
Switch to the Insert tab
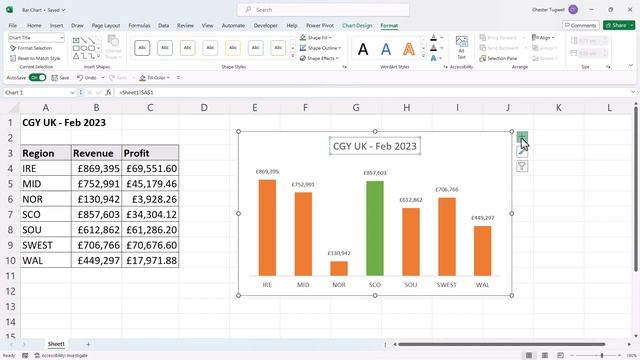point(56,25)
